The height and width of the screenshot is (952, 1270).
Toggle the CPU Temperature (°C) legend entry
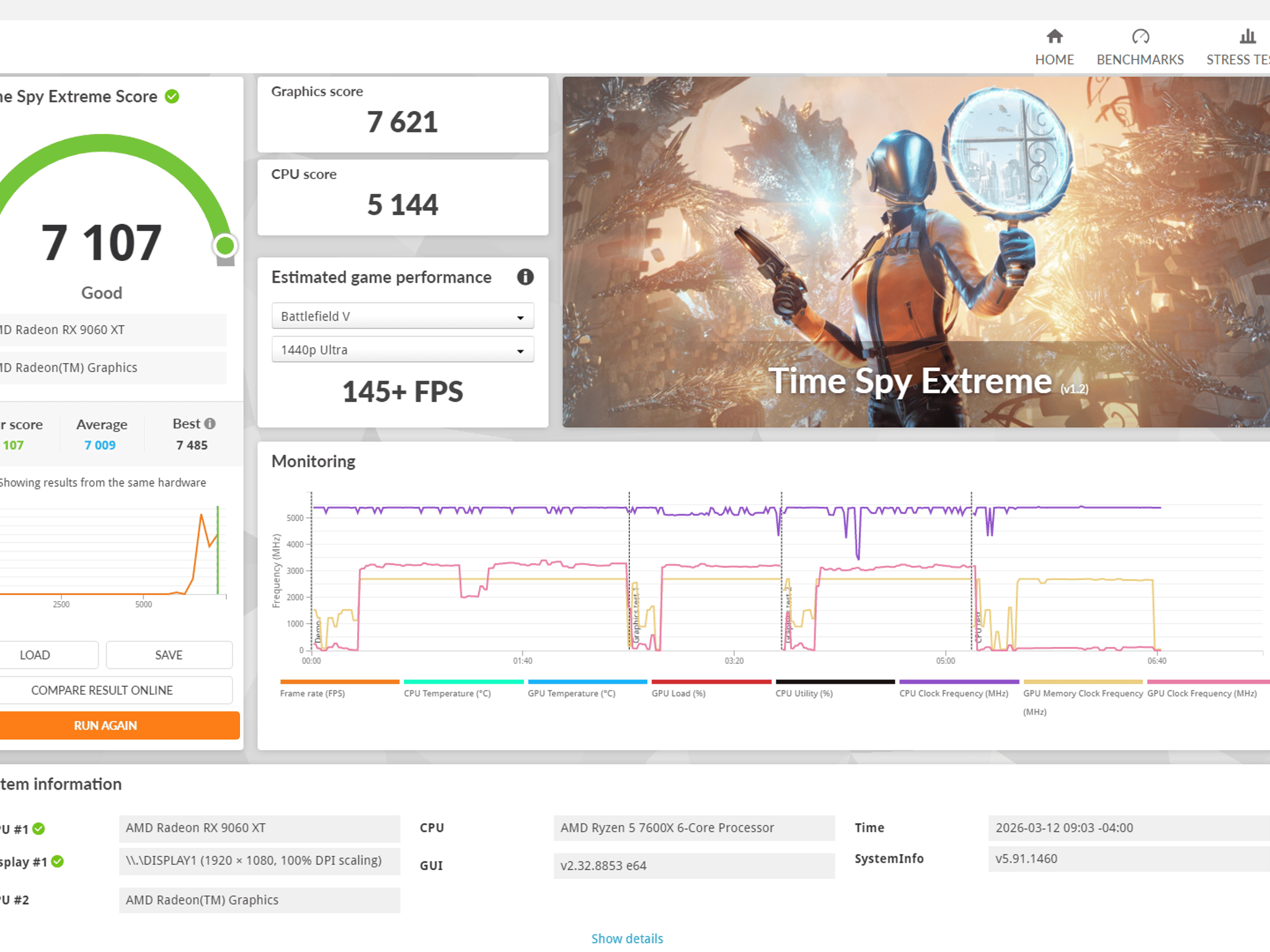(463, 689)
